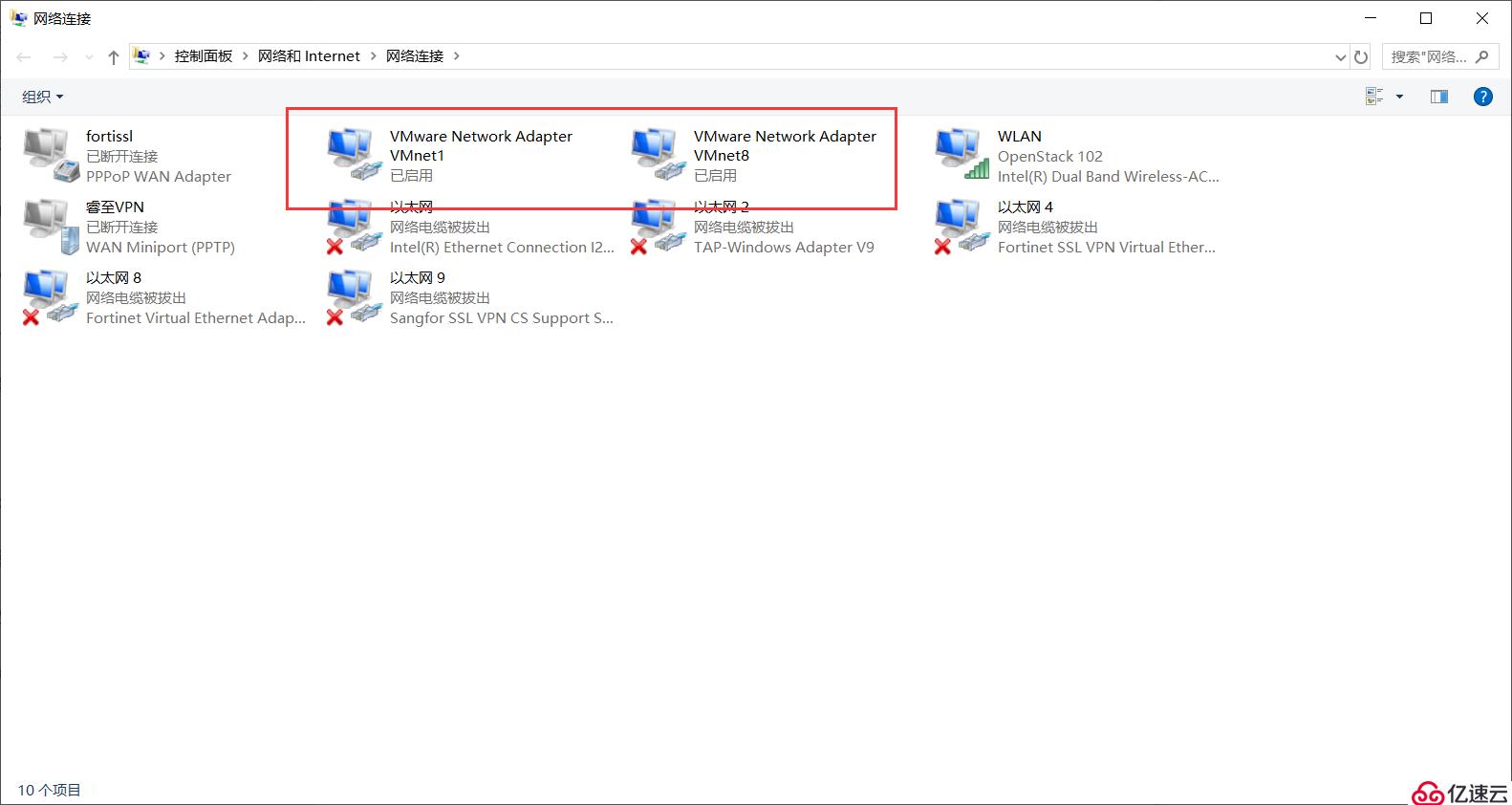Click the Intel(R) Dual Band Wireless-AC text
This screenshot has height=805, width=1512.
coord(1109,177)
